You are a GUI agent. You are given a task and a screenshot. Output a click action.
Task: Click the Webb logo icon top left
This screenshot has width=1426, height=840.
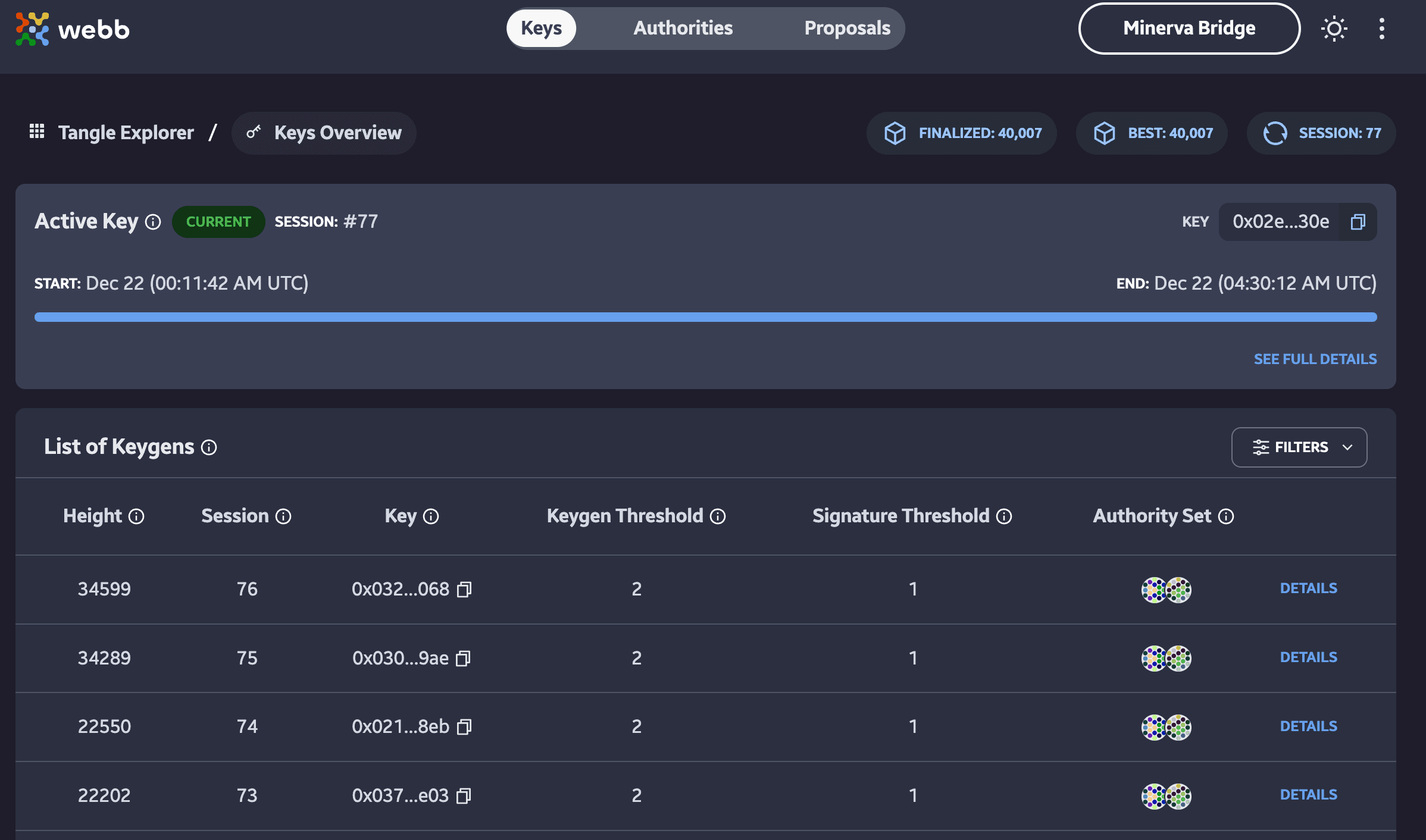point(31,27)
